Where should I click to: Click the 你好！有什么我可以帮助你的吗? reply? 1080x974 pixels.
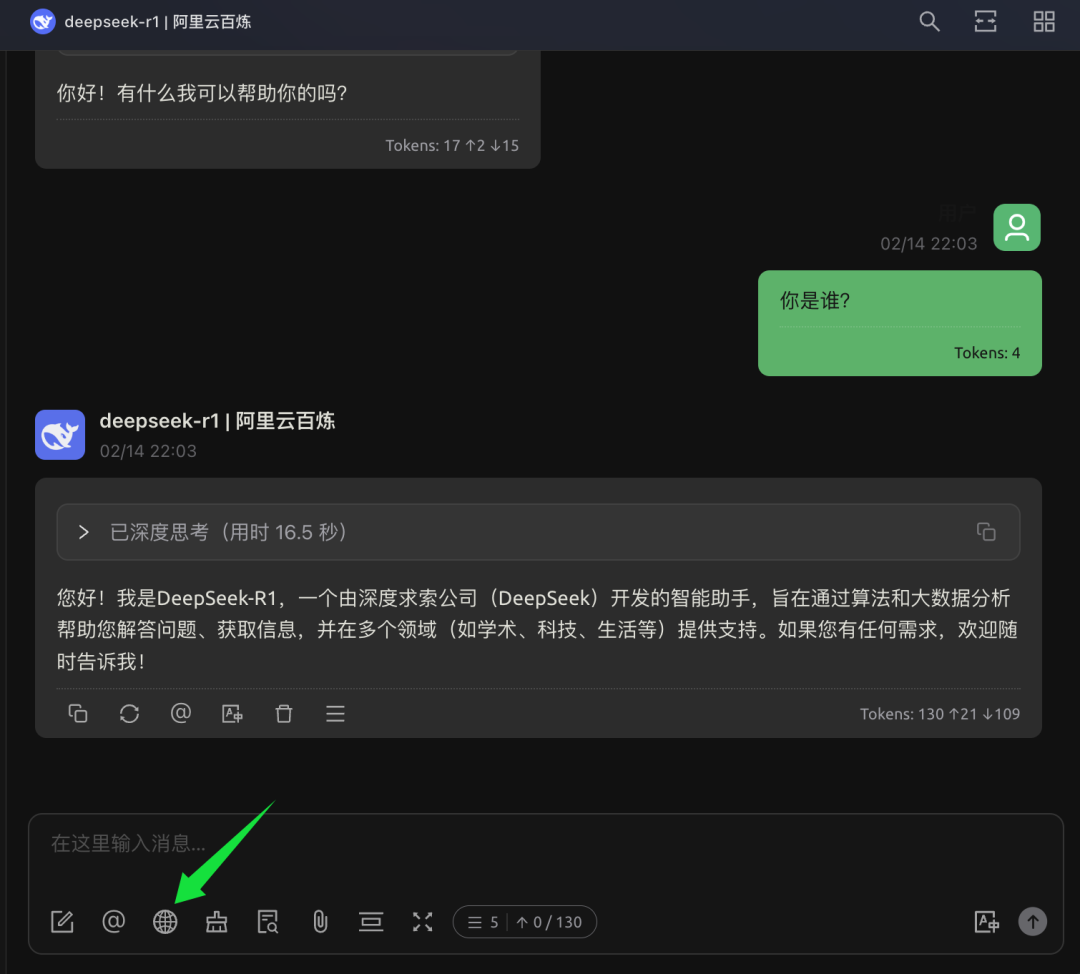(x=202, y=93)
